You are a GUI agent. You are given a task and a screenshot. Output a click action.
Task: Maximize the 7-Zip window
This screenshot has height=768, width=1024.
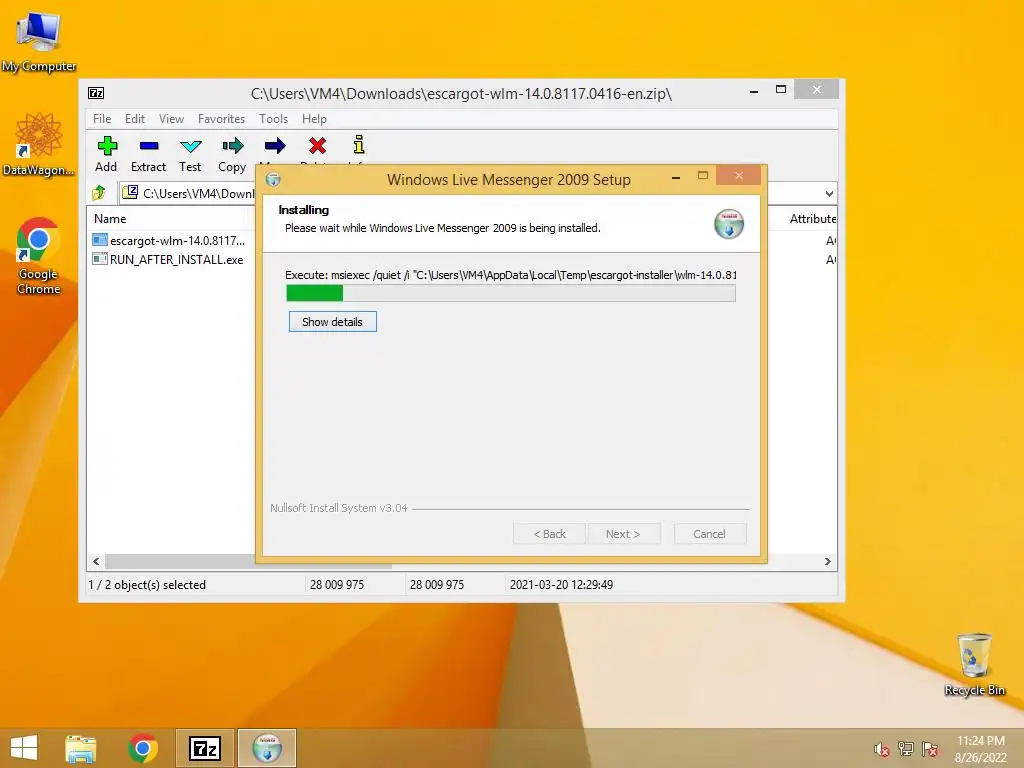coord(780,90)
